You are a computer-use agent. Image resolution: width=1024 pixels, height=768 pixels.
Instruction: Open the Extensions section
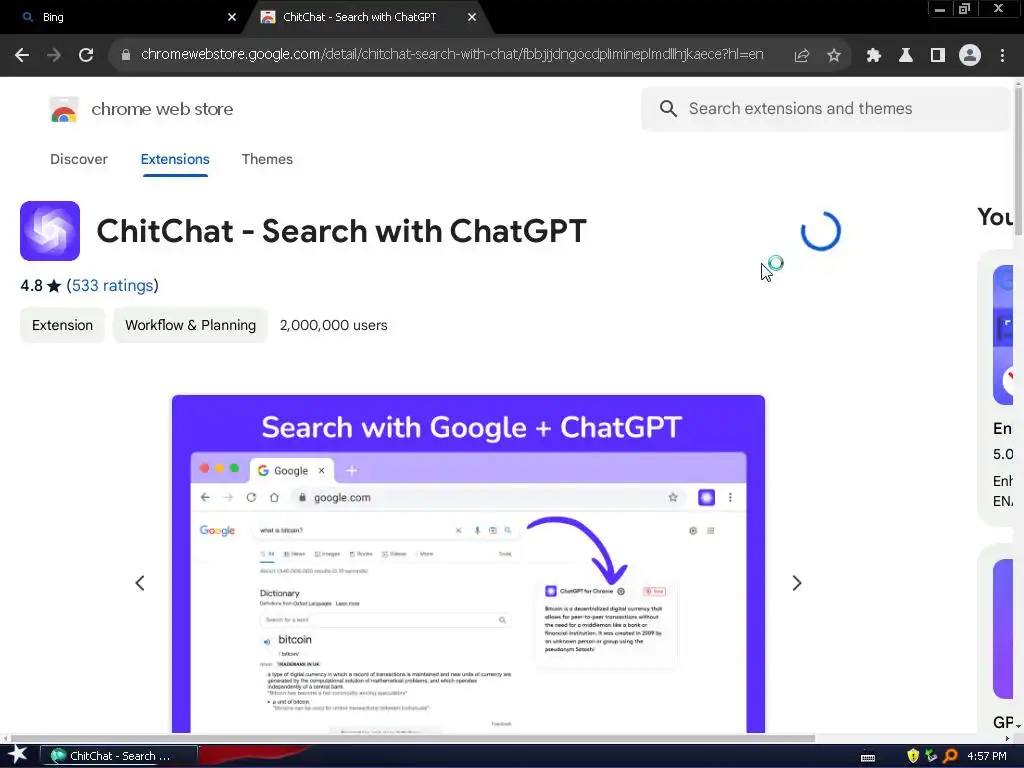(175, 159)
